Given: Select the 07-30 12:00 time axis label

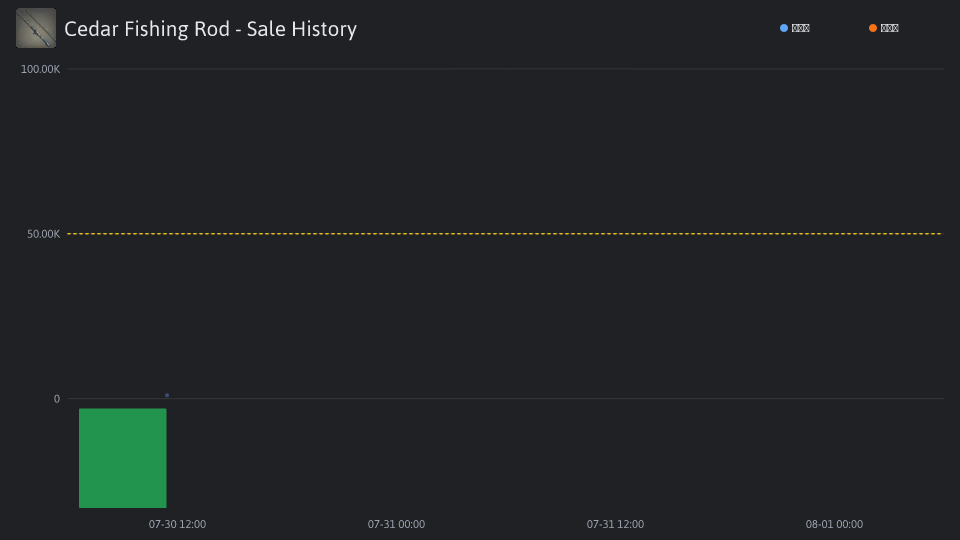Looking at the screenshot, I should [x=178, y=524].
